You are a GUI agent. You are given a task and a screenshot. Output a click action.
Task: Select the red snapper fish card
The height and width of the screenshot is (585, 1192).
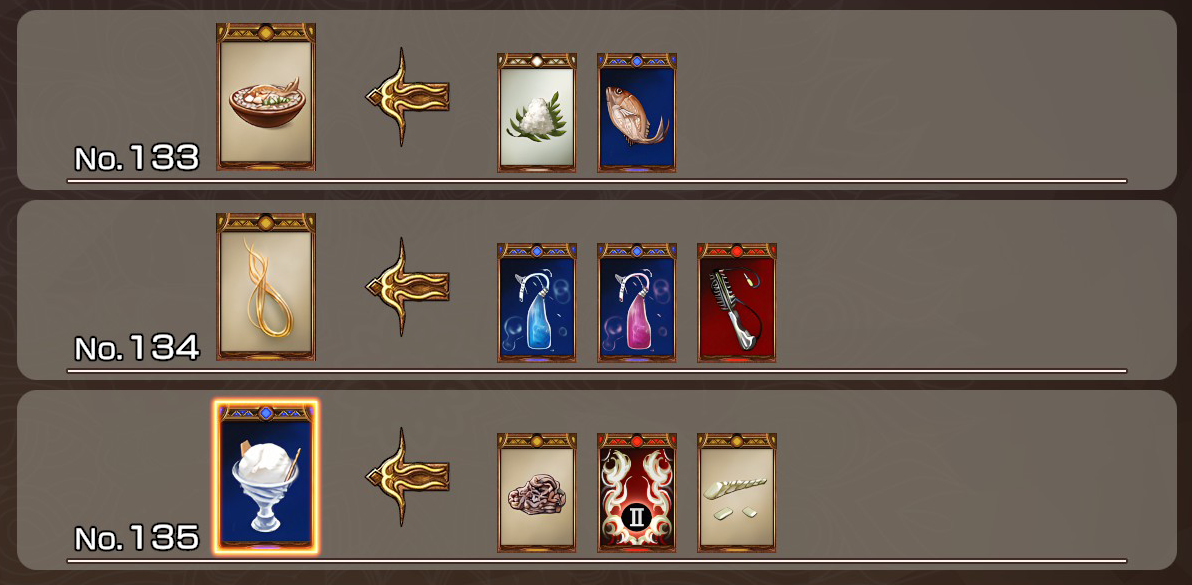click(637, 112)
